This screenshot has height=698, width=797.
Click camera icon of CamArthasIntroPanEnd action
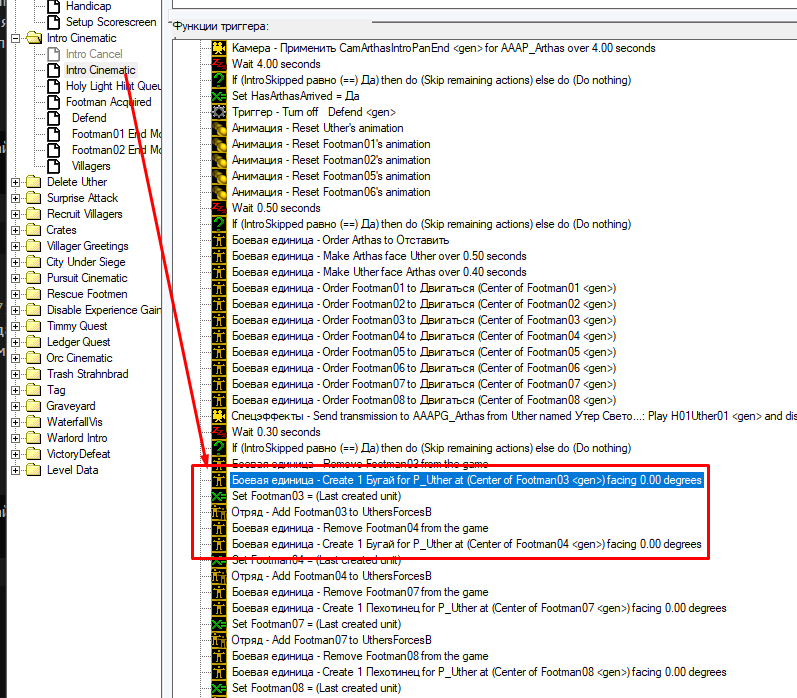click(219, 48)
